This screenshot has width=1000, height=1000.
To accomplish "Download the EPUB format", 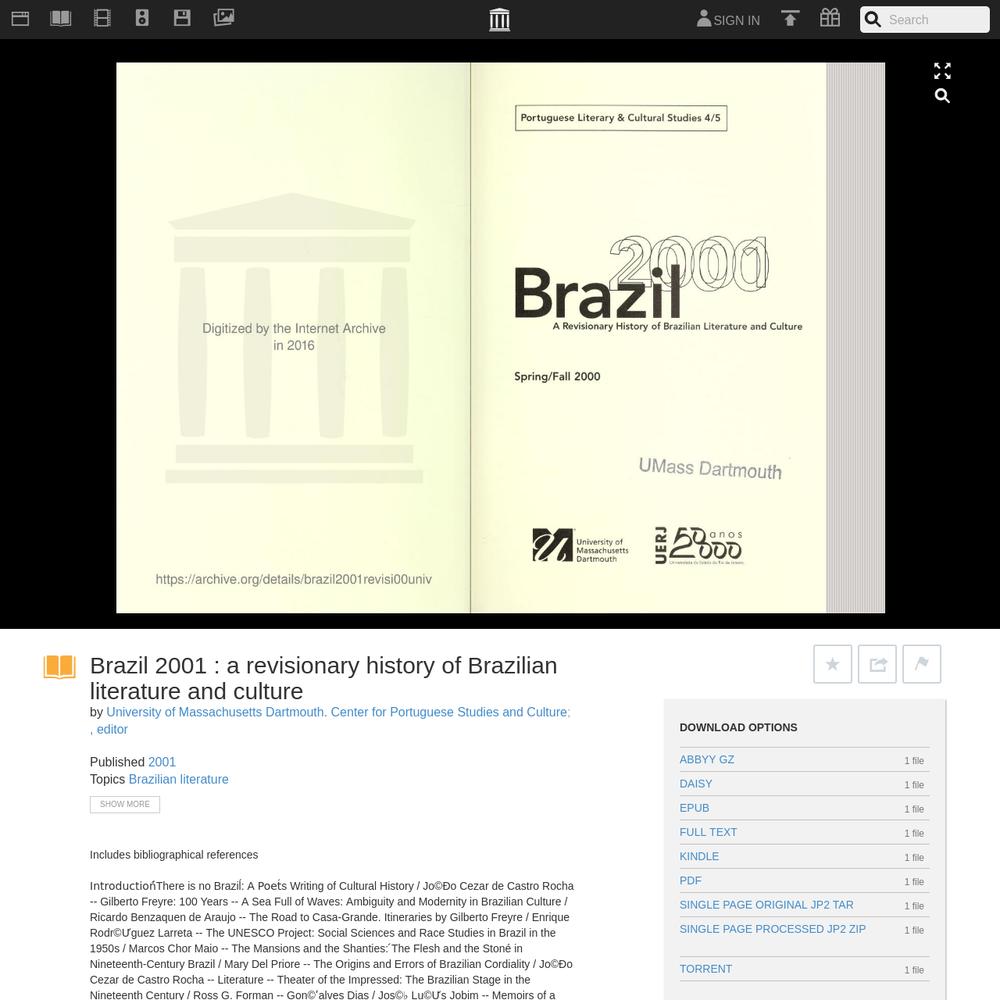I will click(695, 808).
